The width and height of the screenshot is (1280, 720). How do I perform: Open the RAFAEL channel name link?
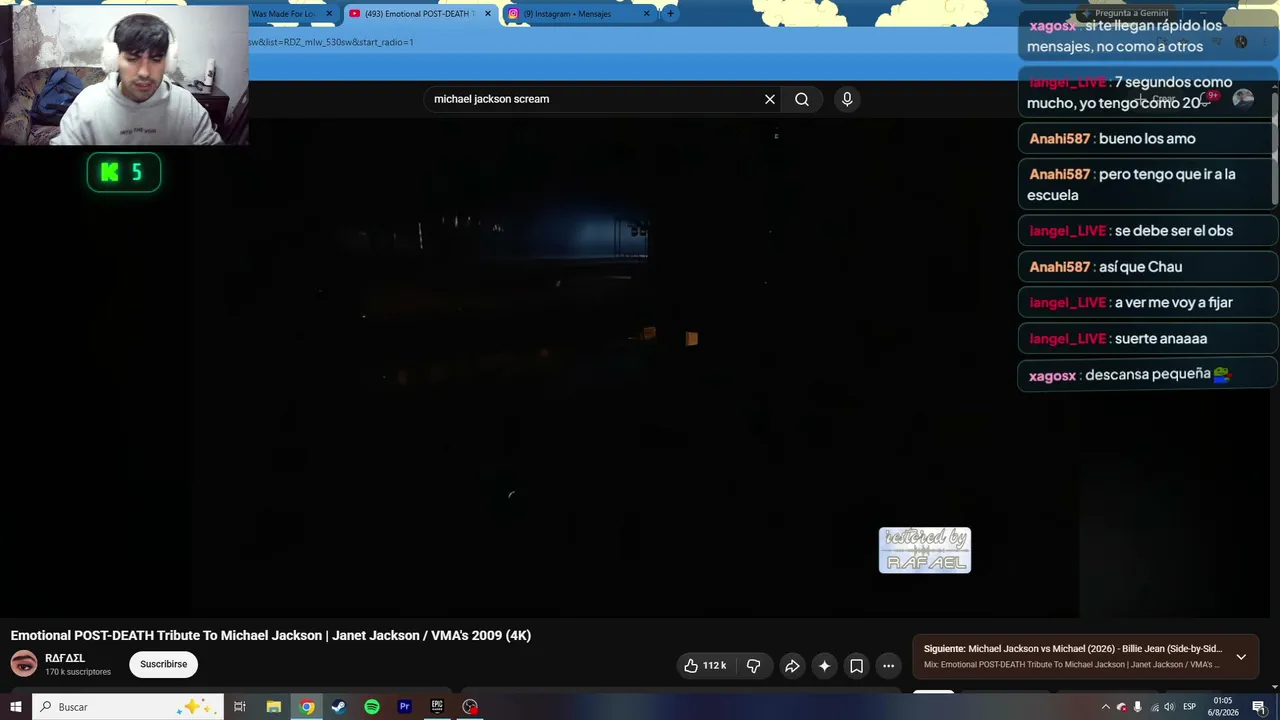[x=65, y=658]
